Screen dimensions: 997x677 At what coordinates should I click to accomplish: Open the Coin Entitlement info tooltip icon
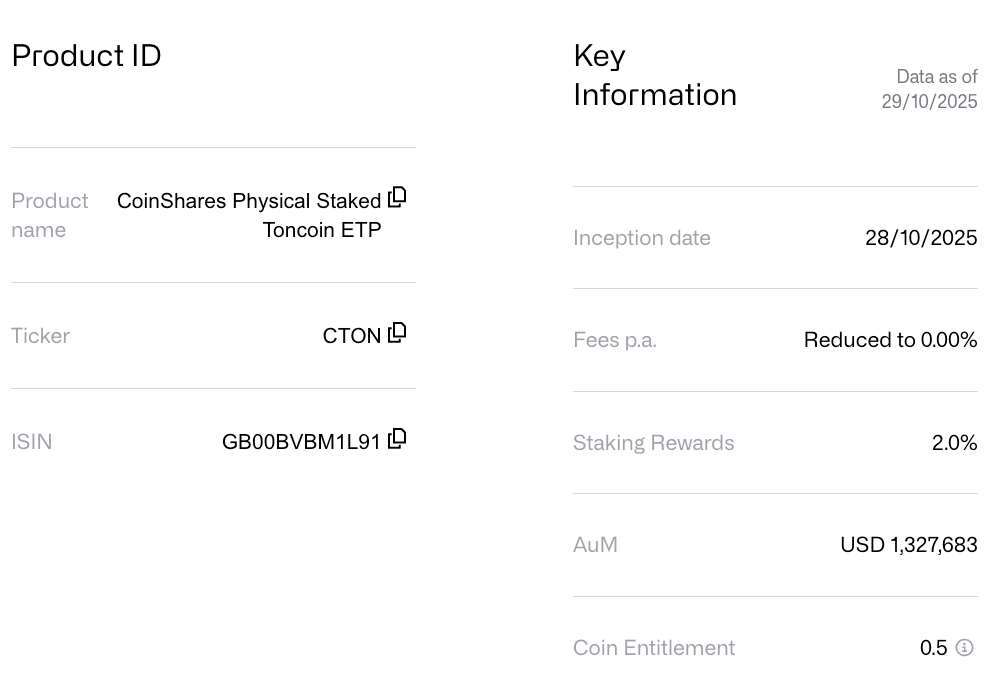pyautogui.click(x=967, y=648)
